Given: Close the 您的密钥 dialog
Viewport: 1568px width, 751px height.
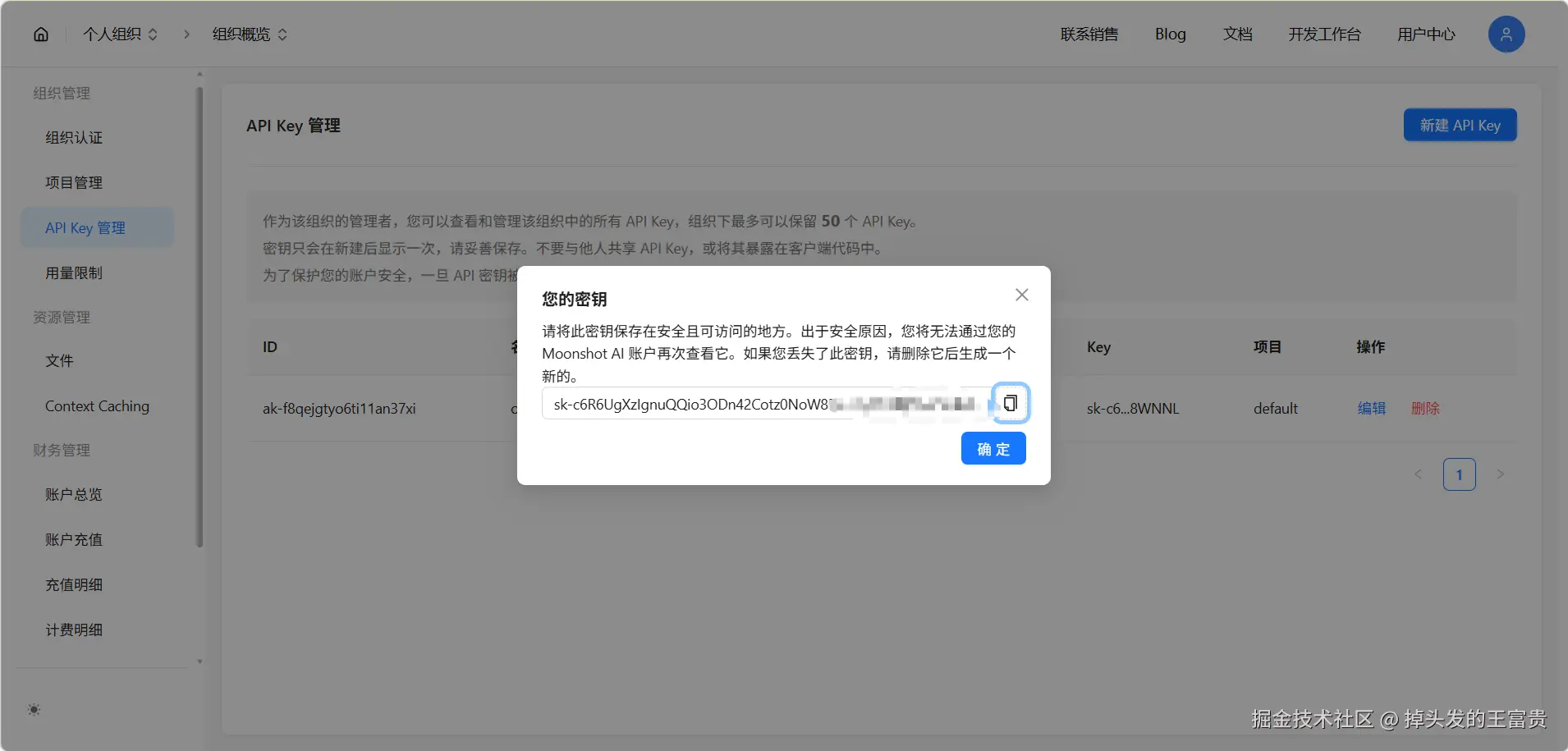Looking at the screenshot, I should [x=1021, y=294].
